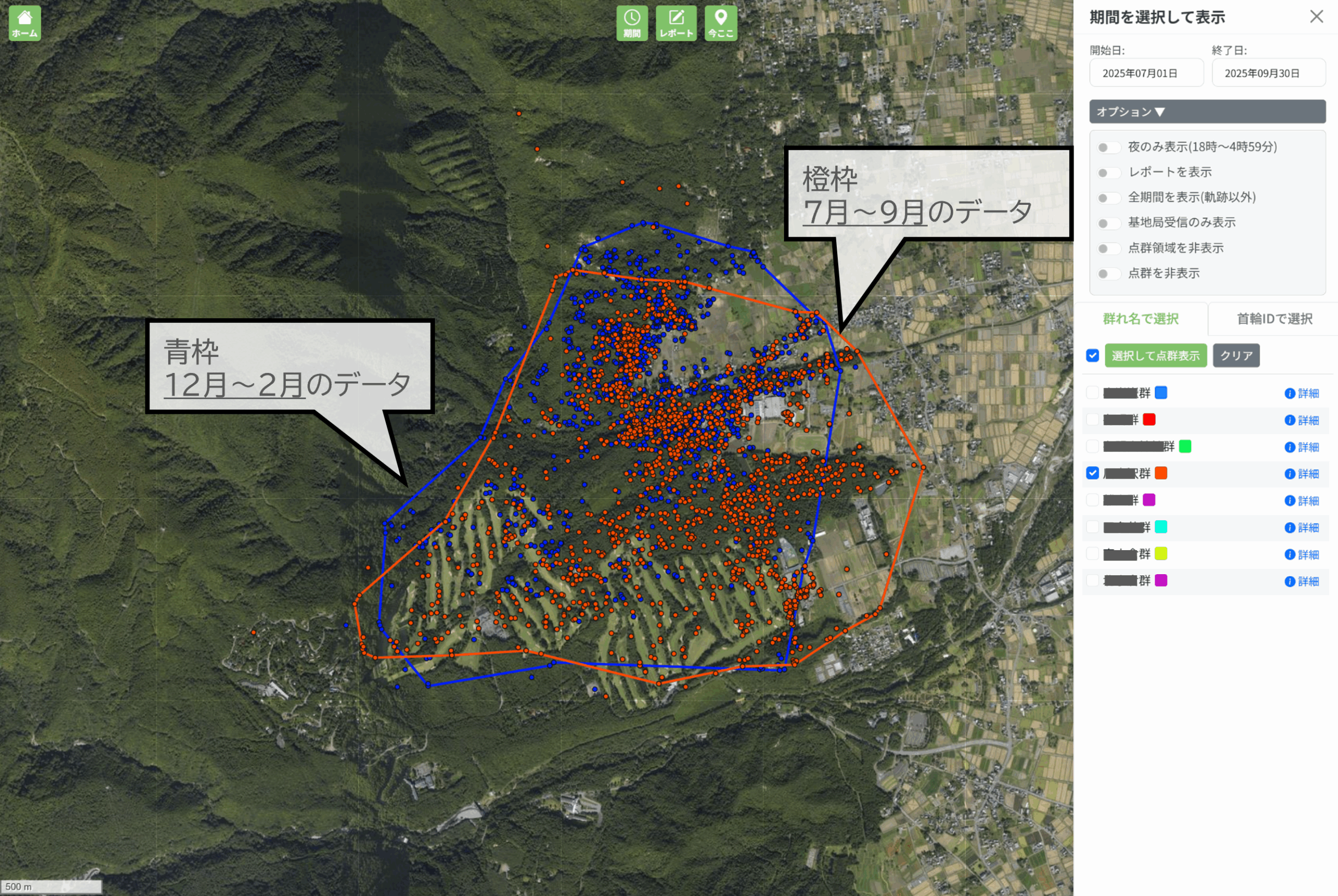Select the 群れ名で選択 tab
Viewport: 1338px width, 896px height.
1140,319
